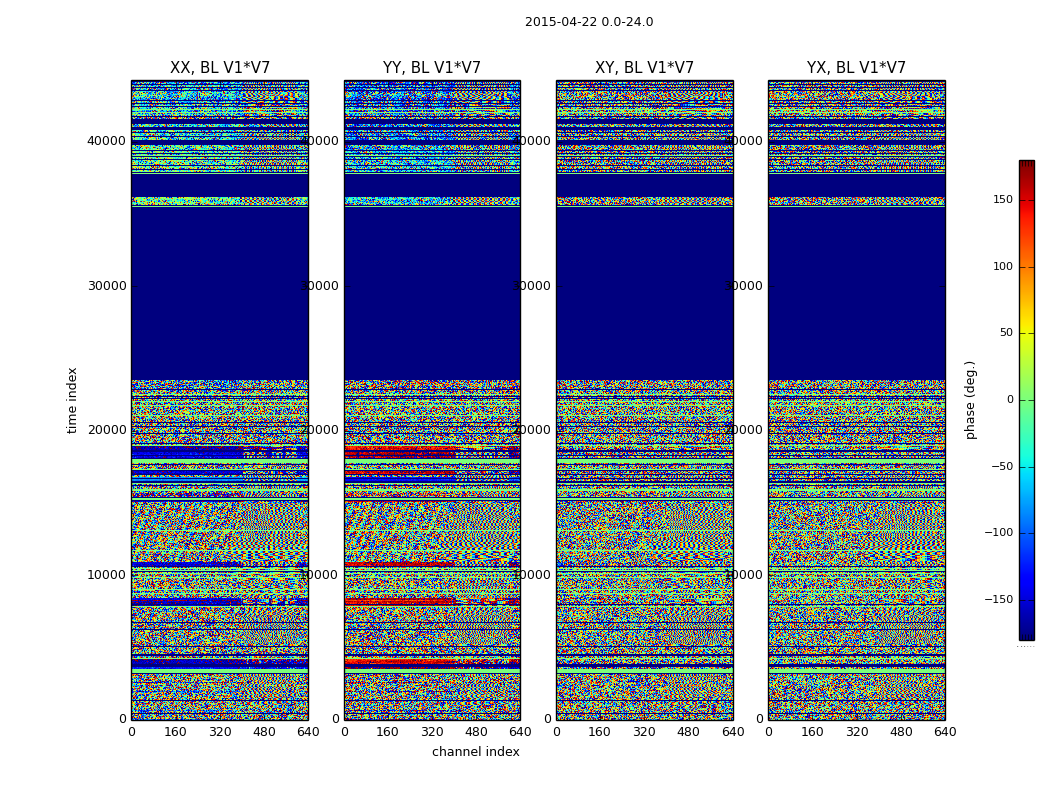Click the XY polarization phase heatmap

645,400
